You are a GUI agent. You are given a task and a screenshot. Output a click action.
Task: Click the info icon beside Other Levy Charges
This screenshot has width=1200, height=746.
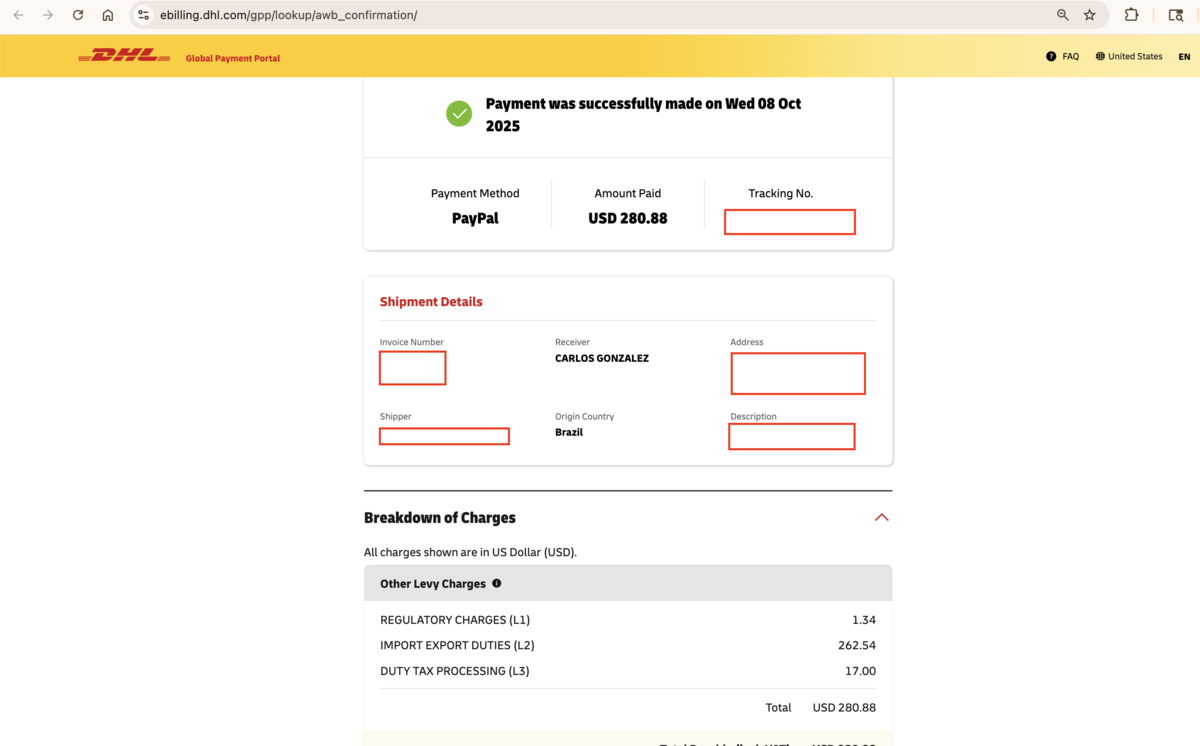click(x=497, y=583)
